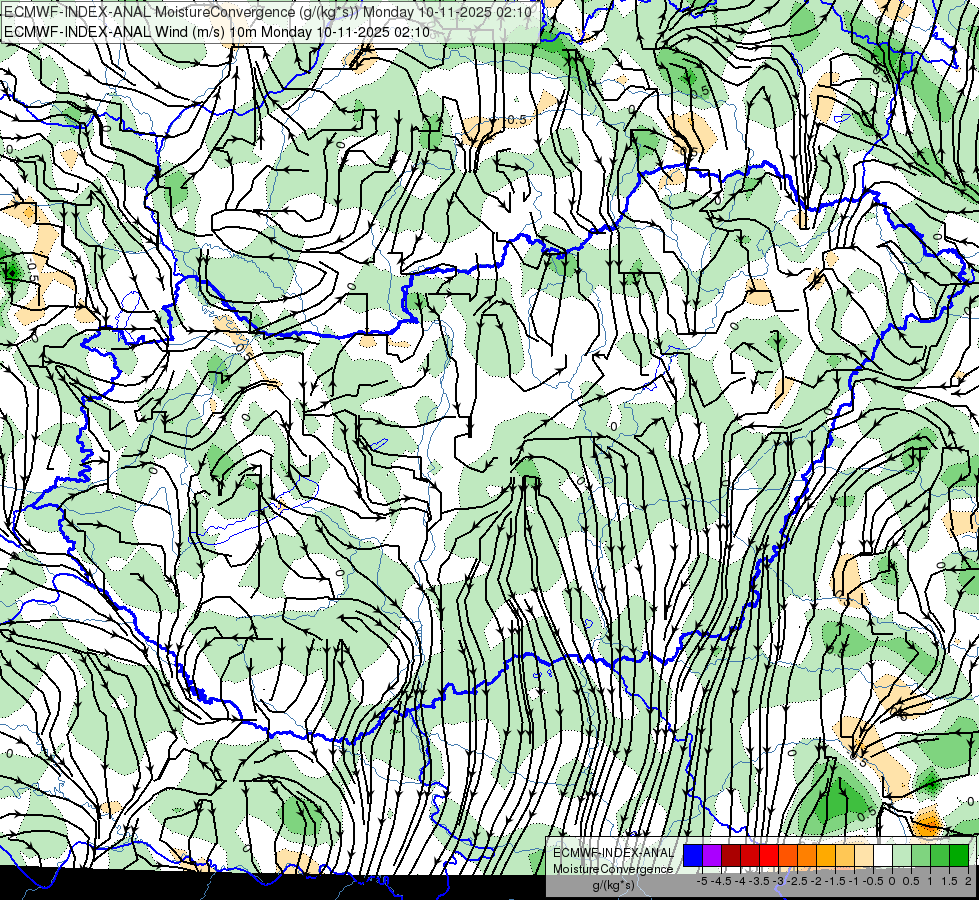Click the 1.5 value on the scale

(950, 881)
